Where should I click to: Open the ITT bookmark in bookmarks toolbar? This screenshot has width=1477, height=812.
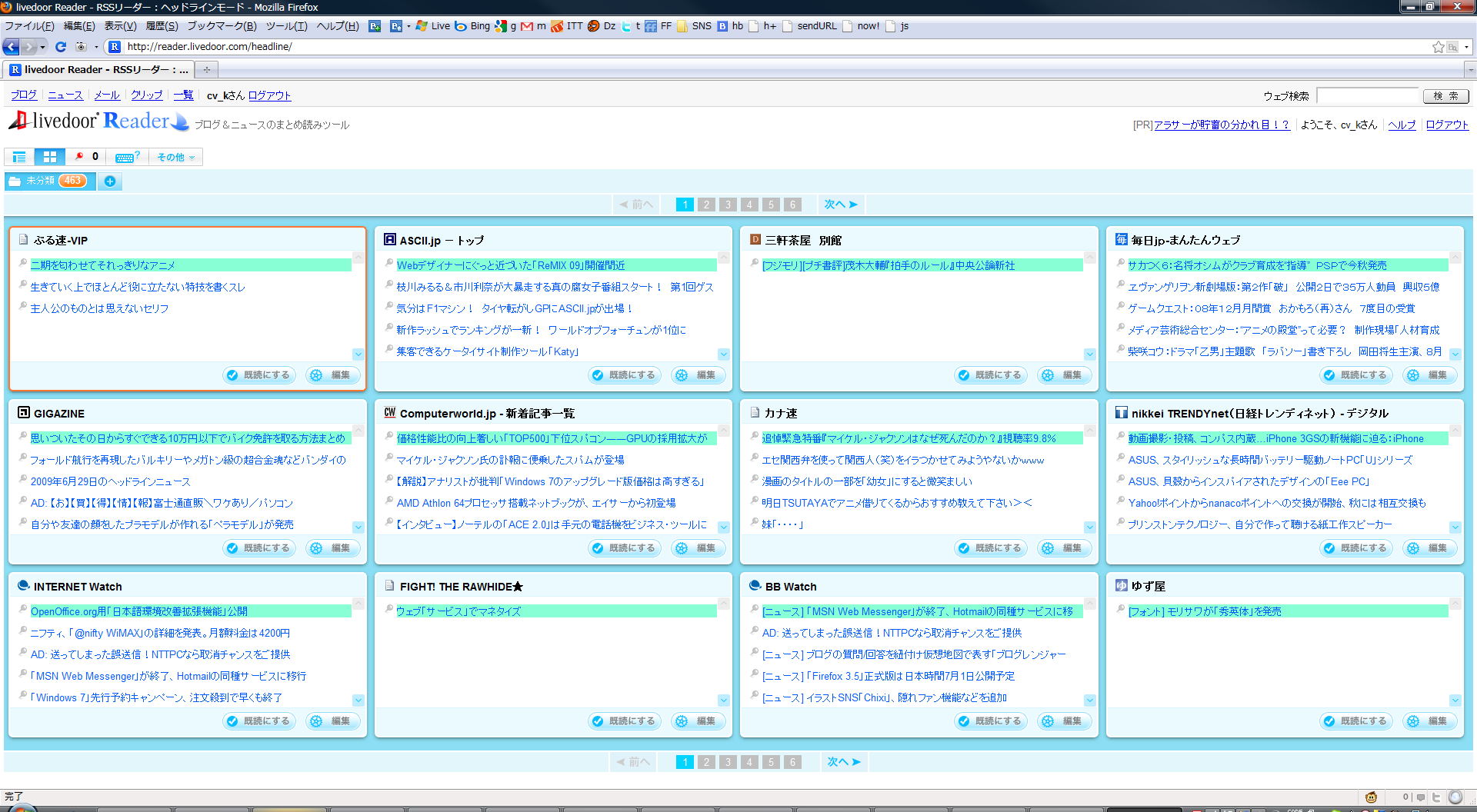(x=567, y=26)
